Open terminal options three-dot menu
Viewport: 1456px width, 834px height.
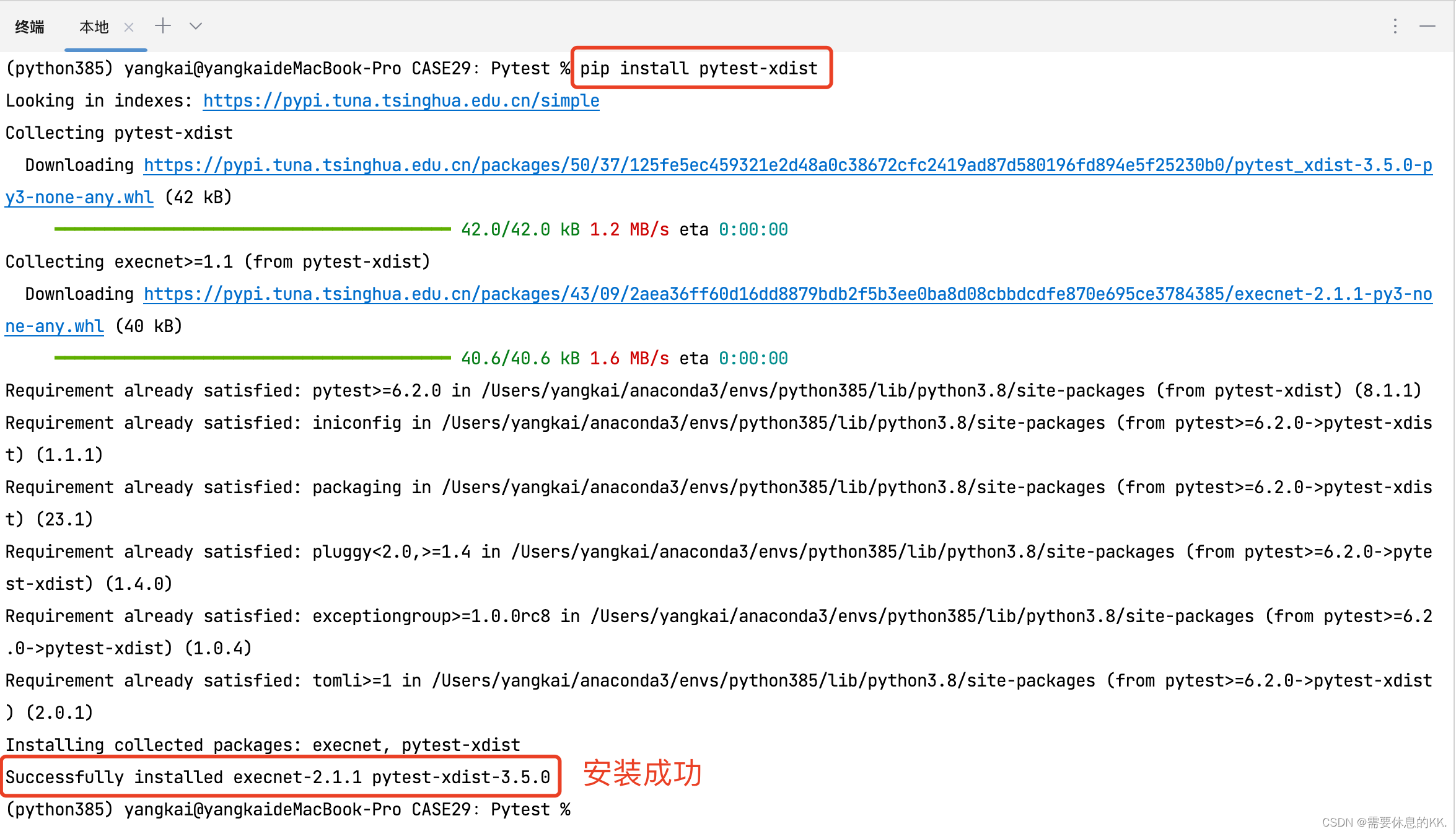pos(1395,26)
